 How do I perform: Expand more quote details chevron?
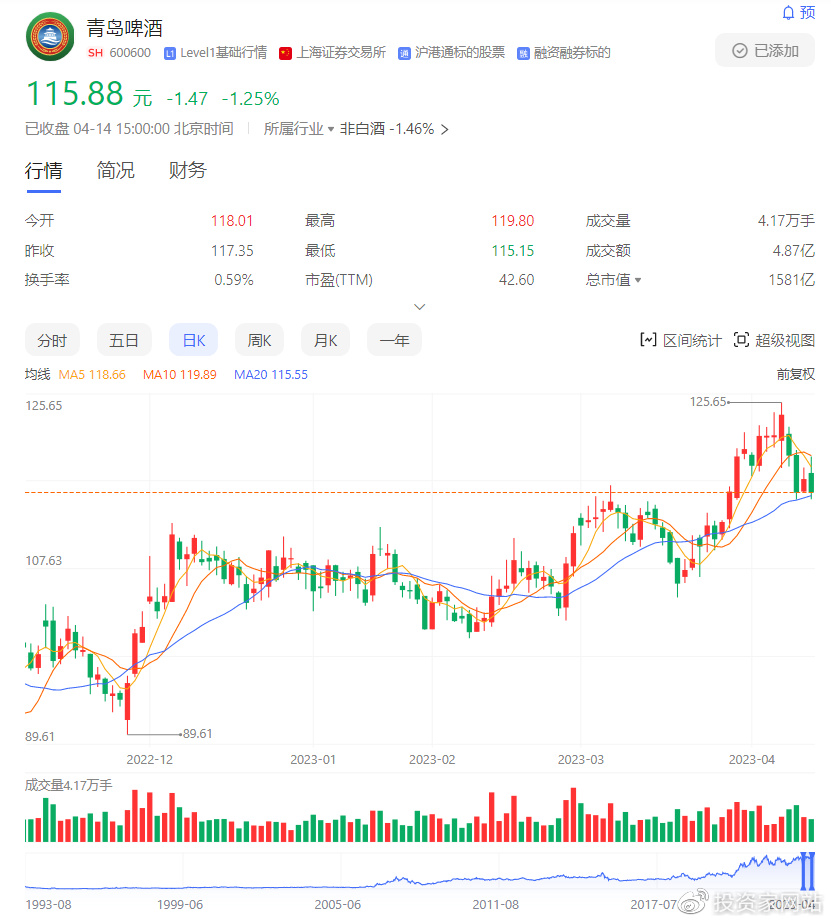point(420,307)
